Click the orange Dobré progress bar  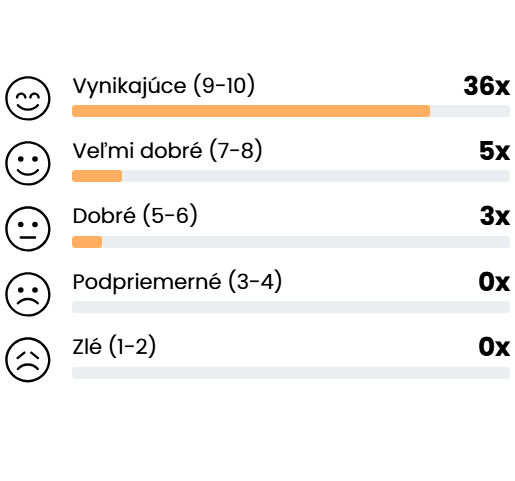(x=87, y=242)
